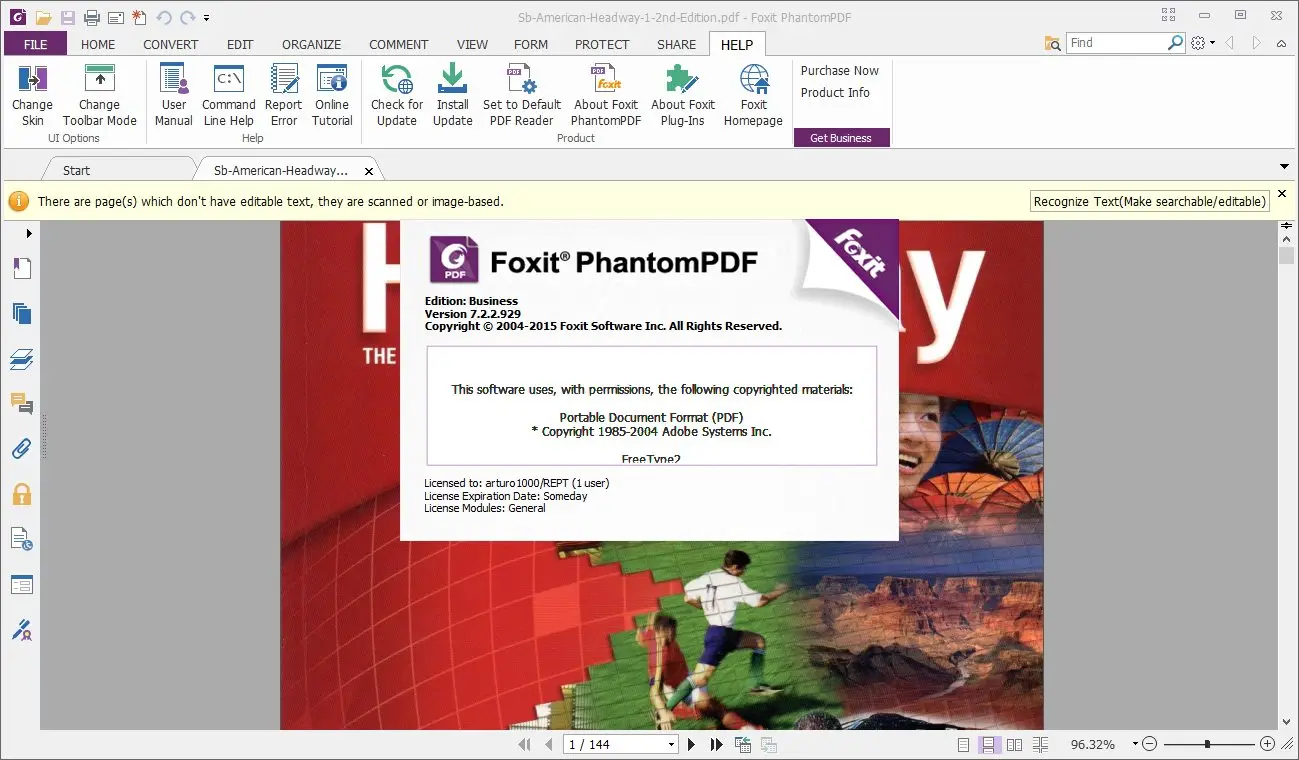Toggle continuous page view mode
The width and height of the screenshot is (1299, 760).
coord(988,745)
